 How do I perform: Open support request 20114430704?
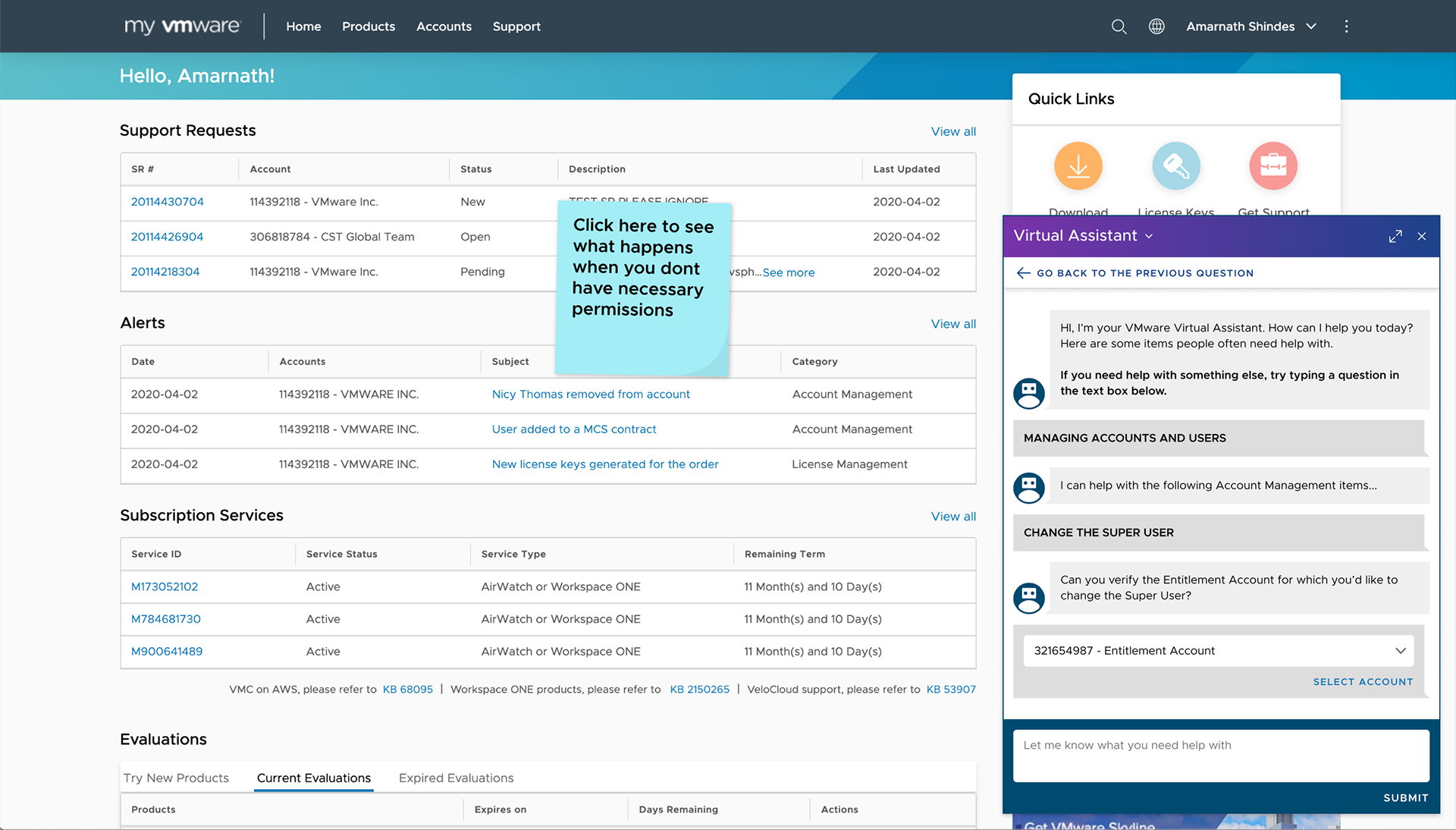coord(168,202)
